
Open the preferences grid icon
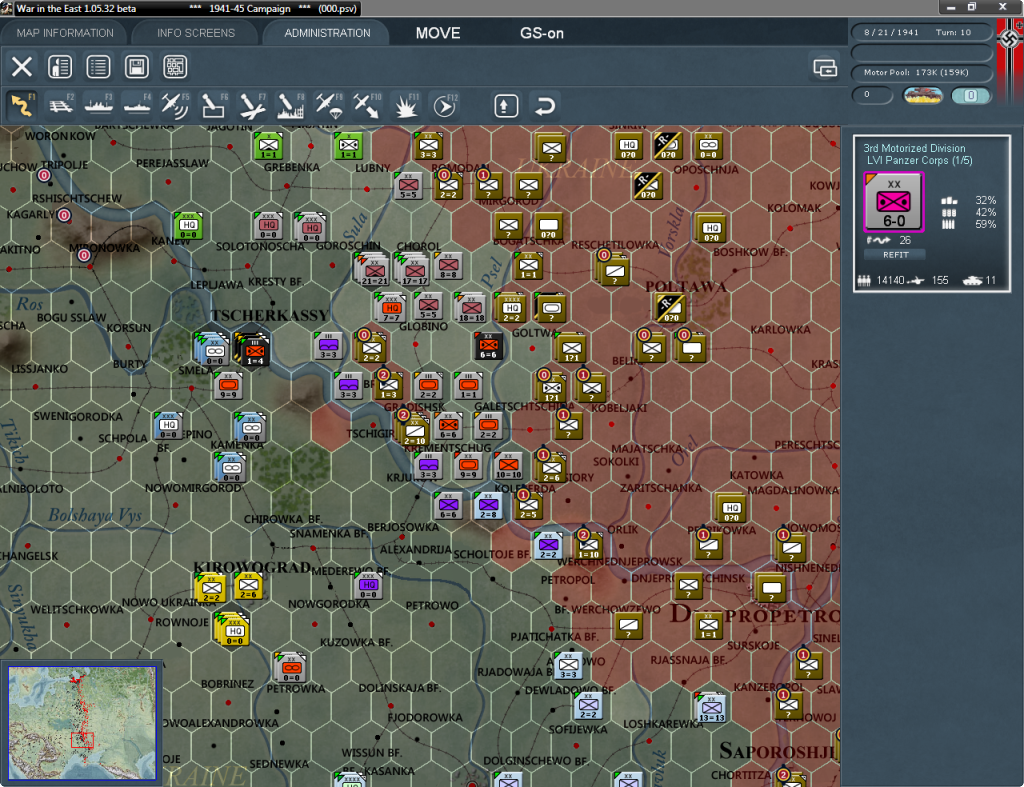(x=175, y=67)
